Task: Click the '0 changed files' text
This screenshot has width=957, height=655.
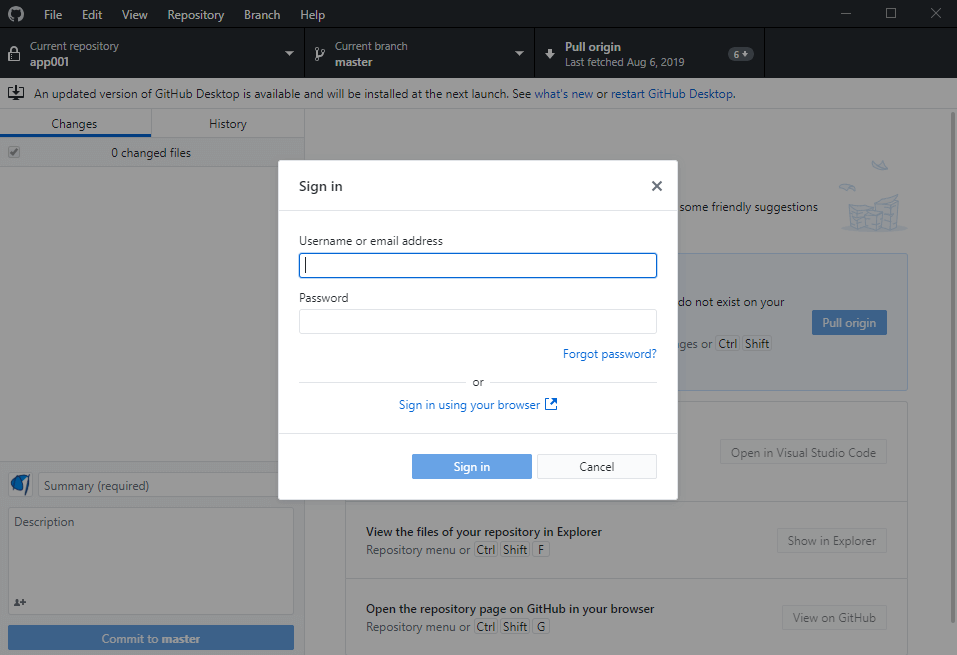Action: (151, 153)
